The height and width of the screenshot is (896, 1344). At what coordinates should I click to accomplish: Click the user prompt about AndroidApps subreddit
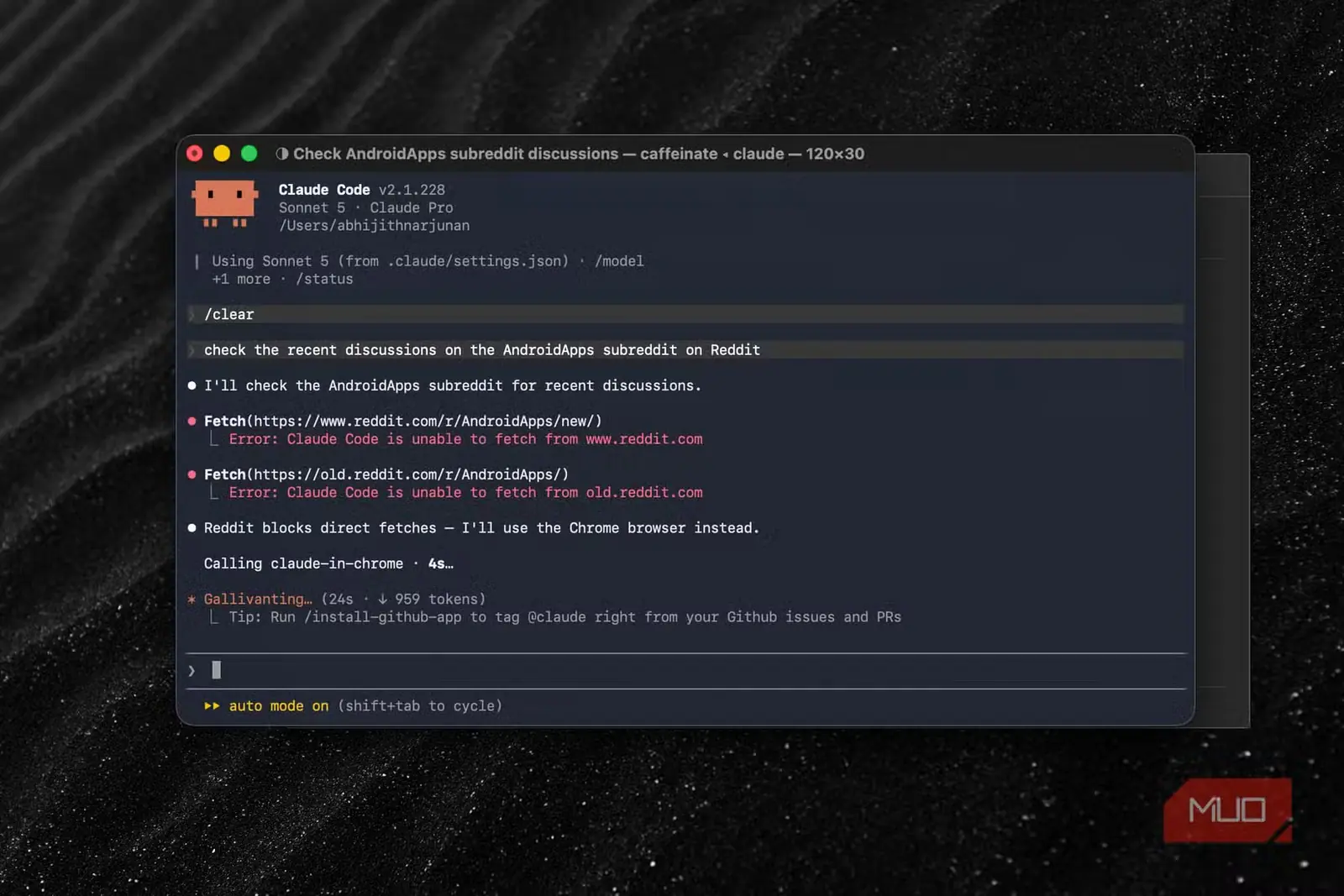685,350
